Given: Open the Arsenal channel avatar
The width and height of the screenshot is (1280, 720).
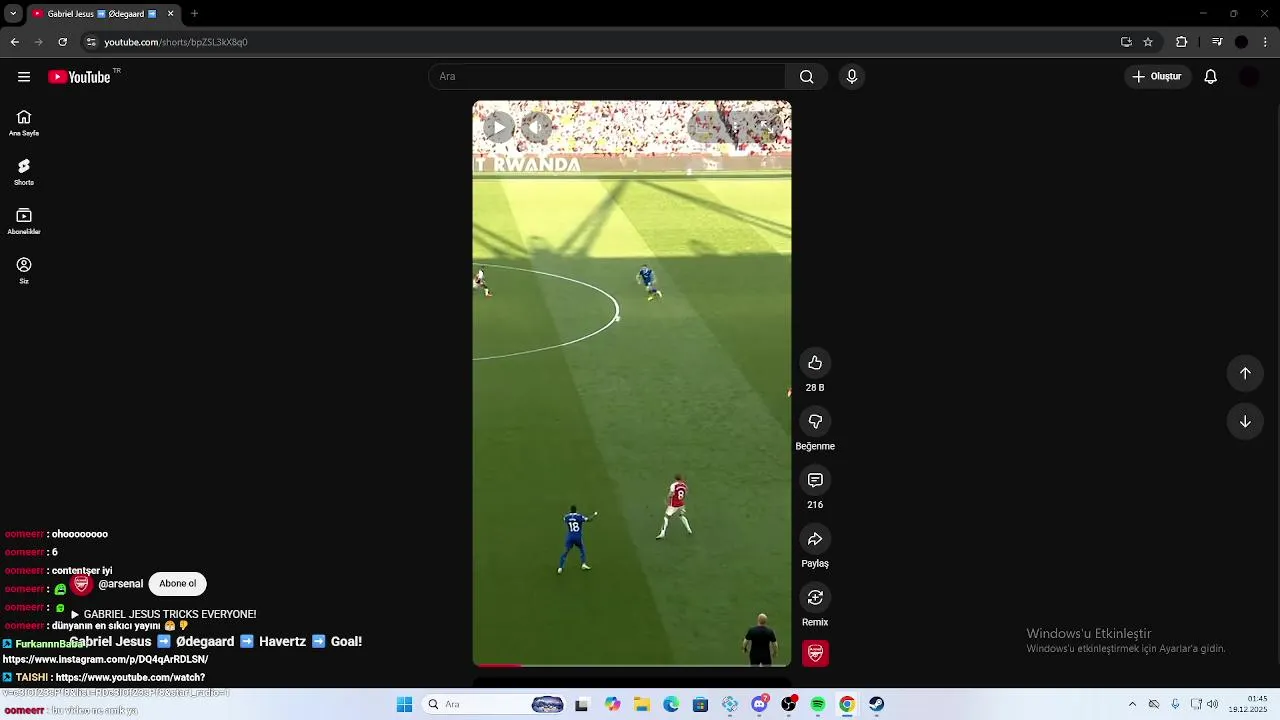Looking at the screenshot, I should tap(82, 584).
